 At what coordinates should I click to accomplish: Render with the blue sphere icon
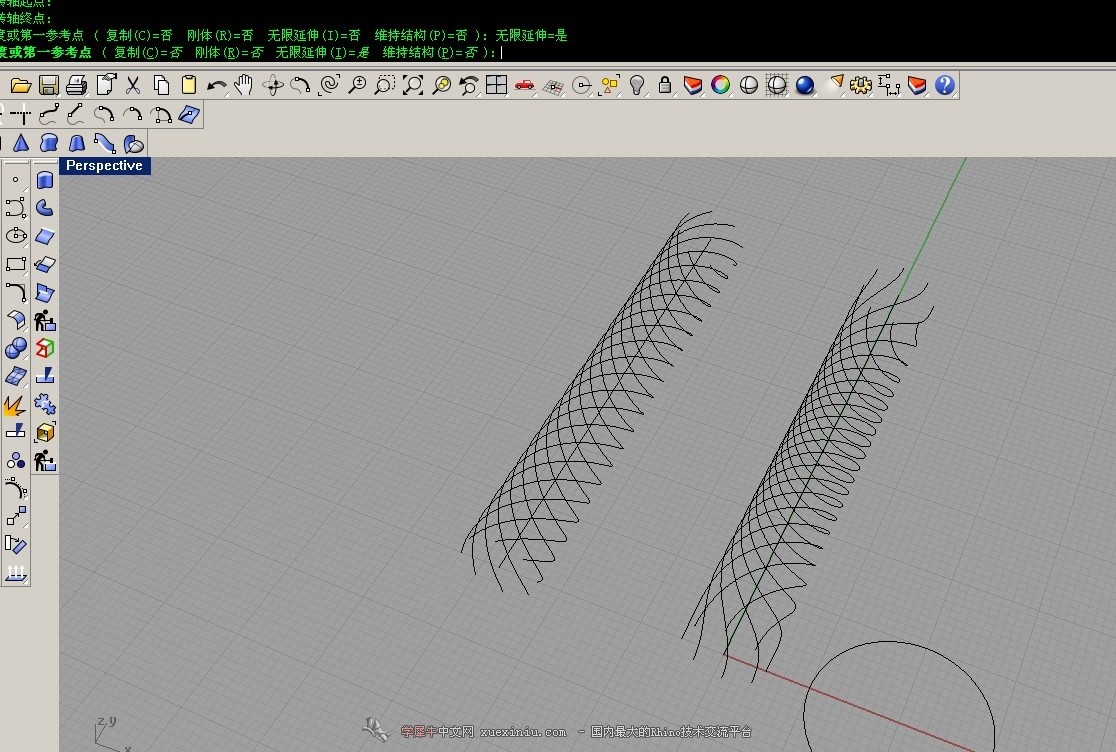click(805, 85)
